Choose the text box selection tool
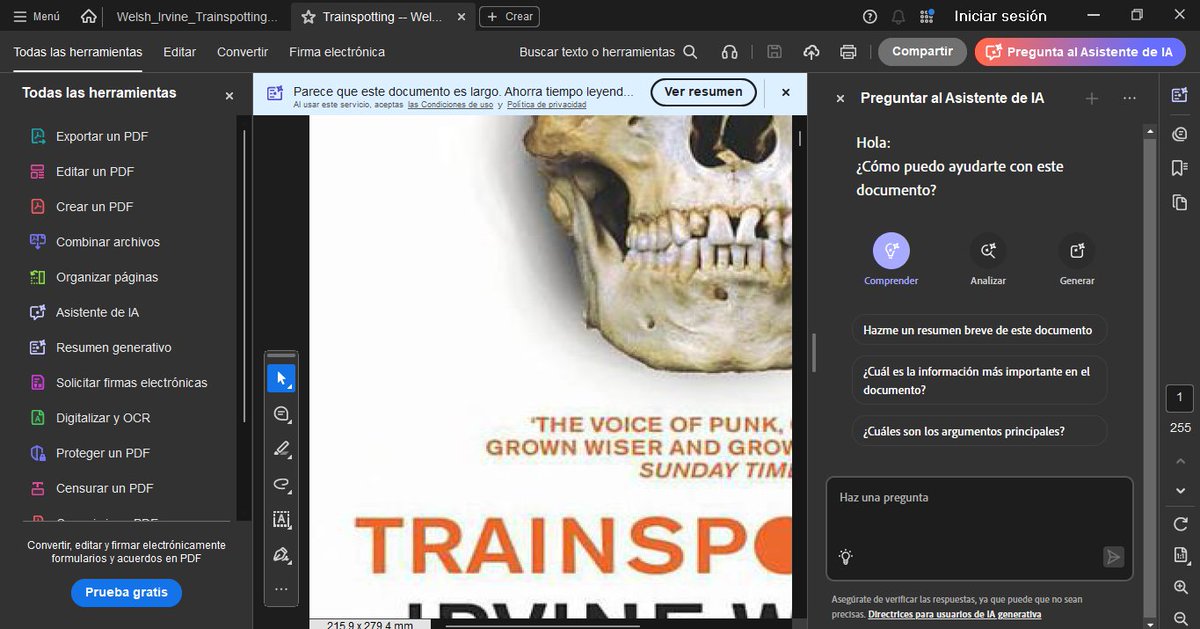Image resolution: width=1200 pixels, height=629 pixels. tap(281, 519)
